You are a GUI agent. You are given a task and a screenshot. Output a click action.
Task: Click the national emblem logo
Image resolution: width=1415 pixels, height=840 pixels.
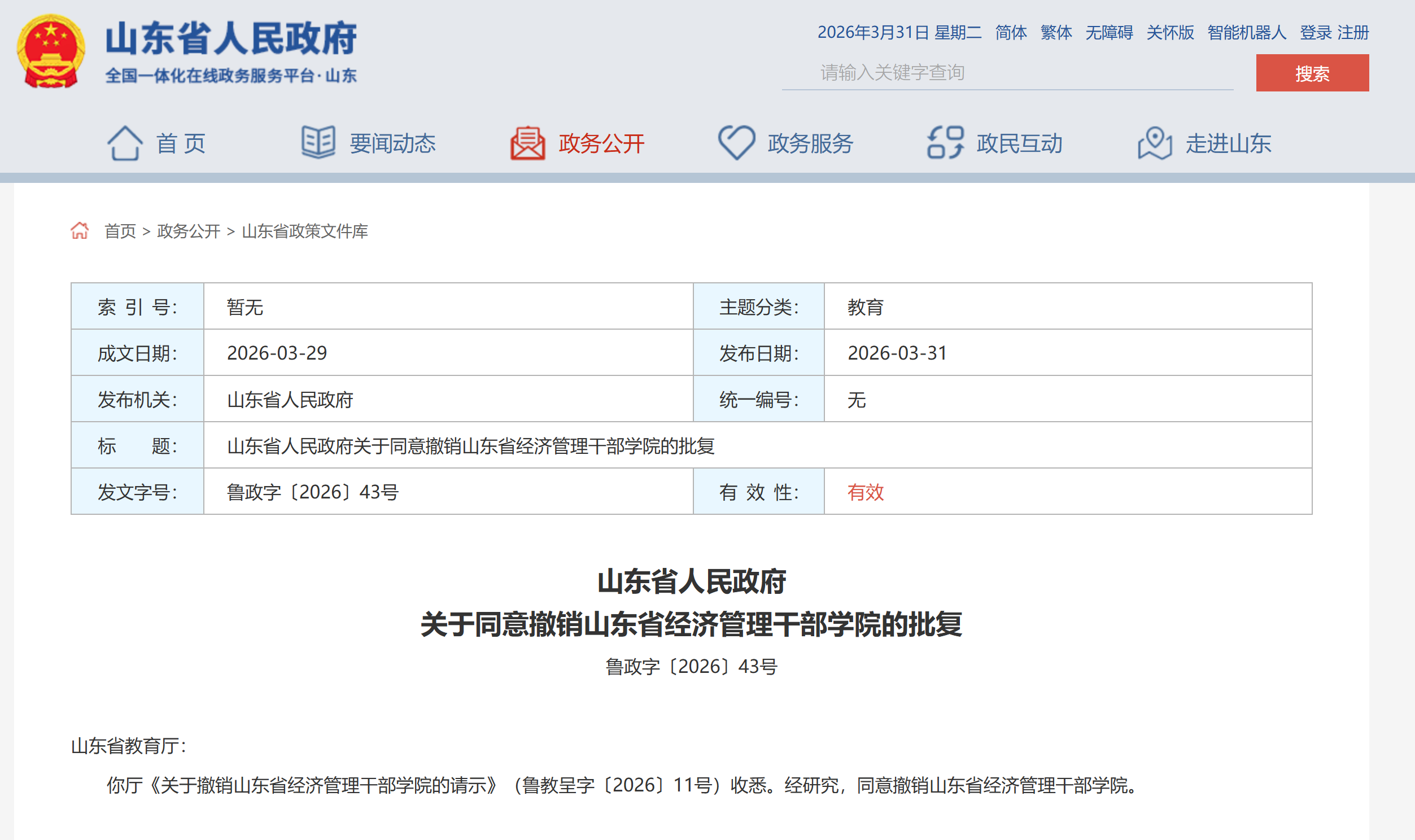51,51
